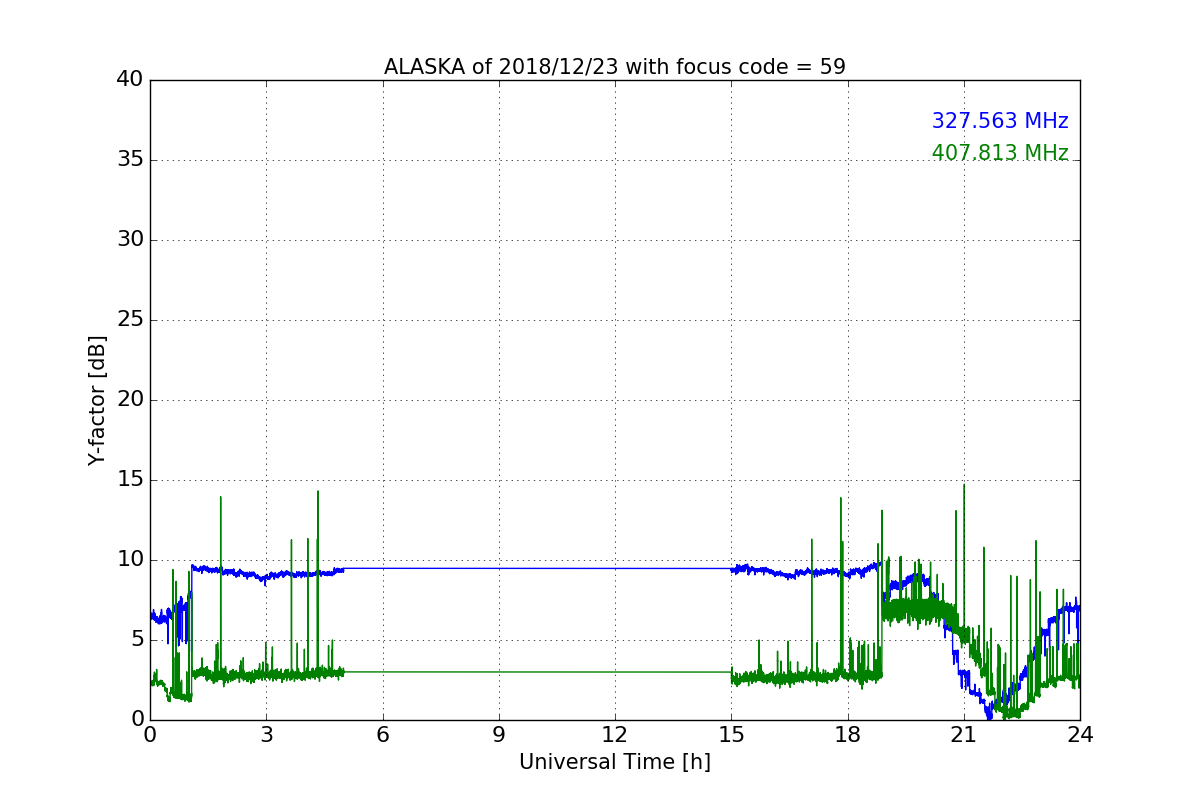Click the x-axis tick label 3

266,735
